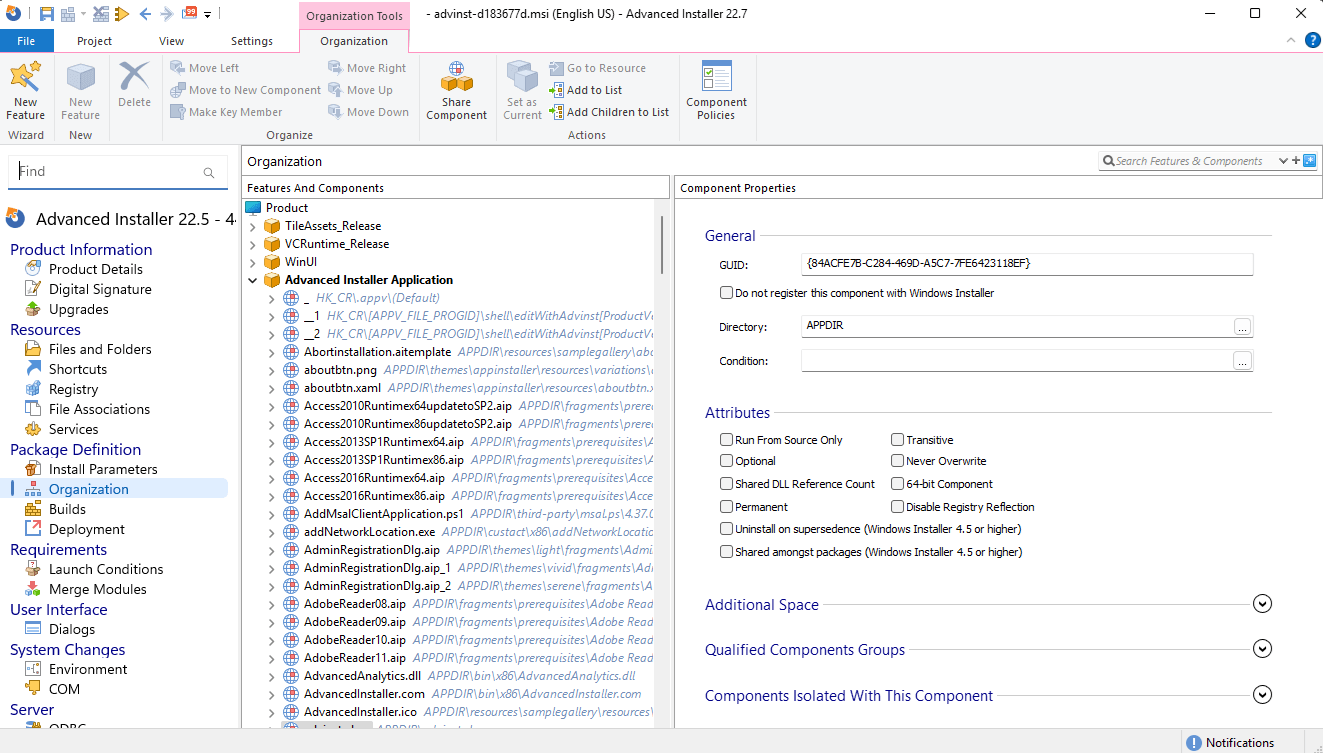The width and height of the screenshot is (1323, 753).
Task: Click the Add to List icon
Action: [x=557, y=90]
